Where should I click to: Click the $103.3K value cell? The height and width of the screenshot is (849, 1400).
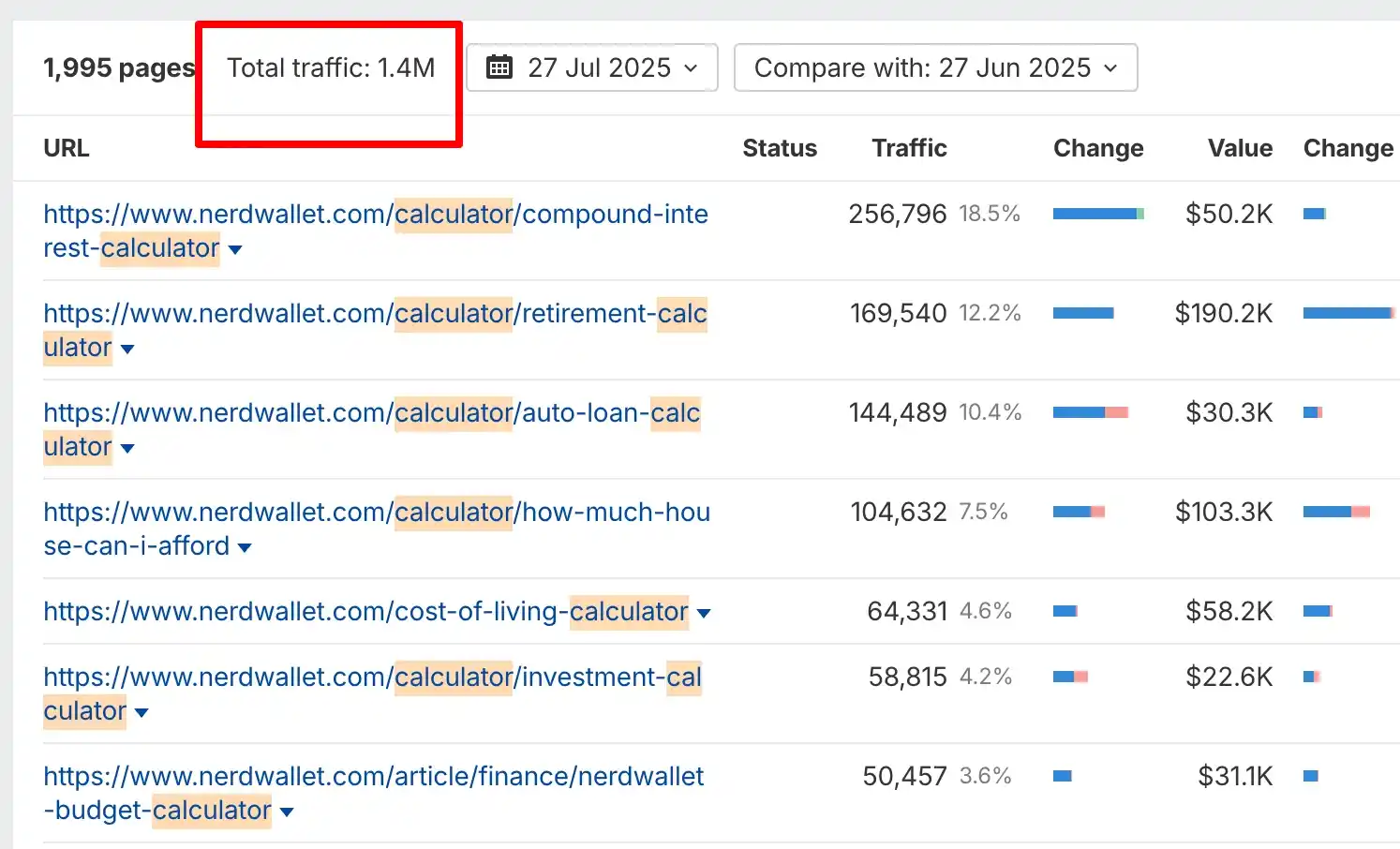coord(1224,512)
